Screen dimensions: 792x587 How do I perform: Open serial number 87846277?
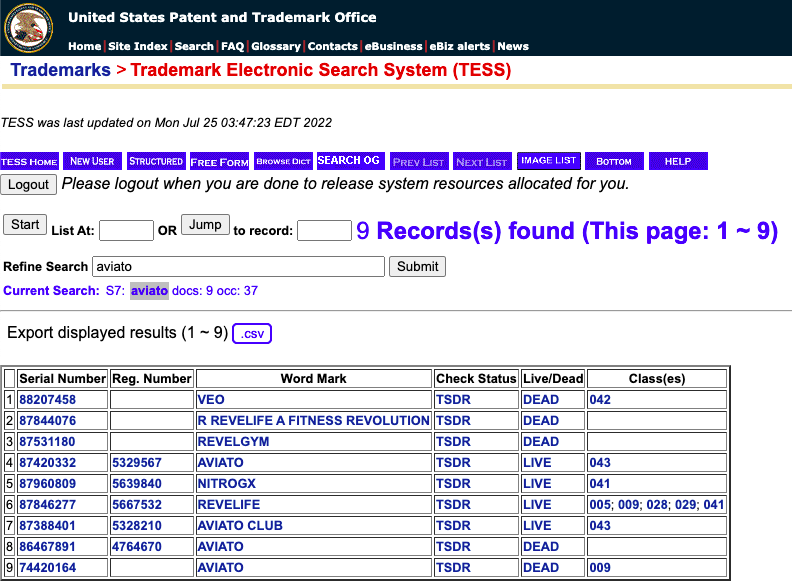[x=47, y=505]
